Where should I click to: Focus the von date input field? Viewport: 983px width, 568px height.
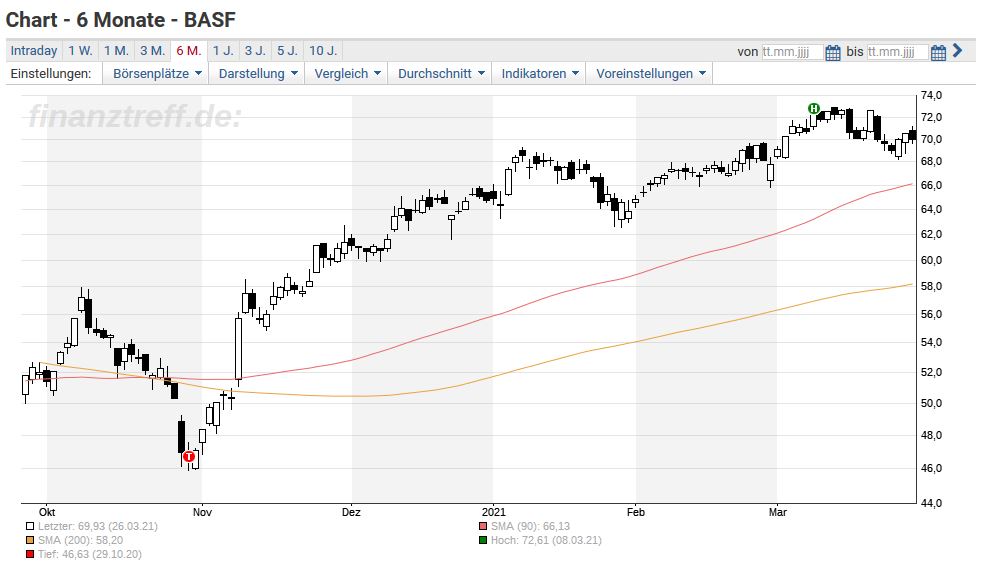click(792, 51)
